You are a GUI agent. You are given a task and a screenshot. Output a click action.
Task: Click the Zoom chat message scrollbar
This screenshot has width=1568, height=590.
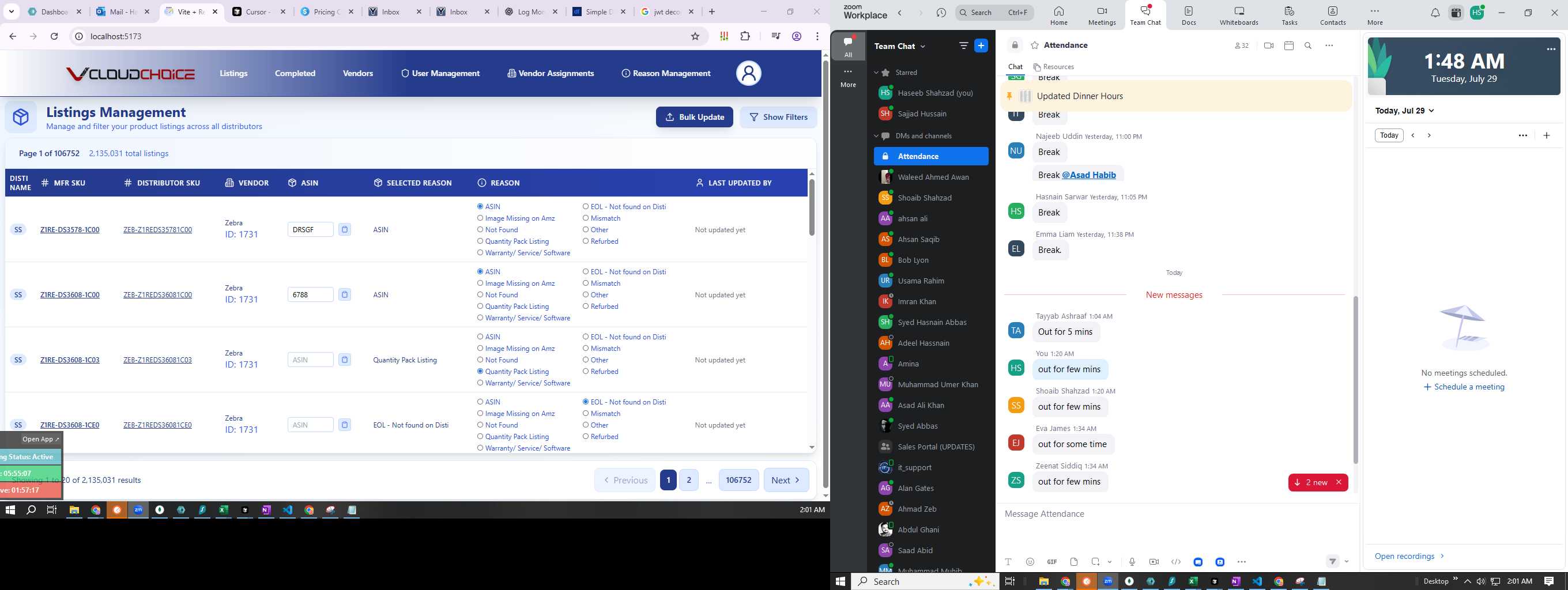pyautogui.click(x=1355, y=380)
